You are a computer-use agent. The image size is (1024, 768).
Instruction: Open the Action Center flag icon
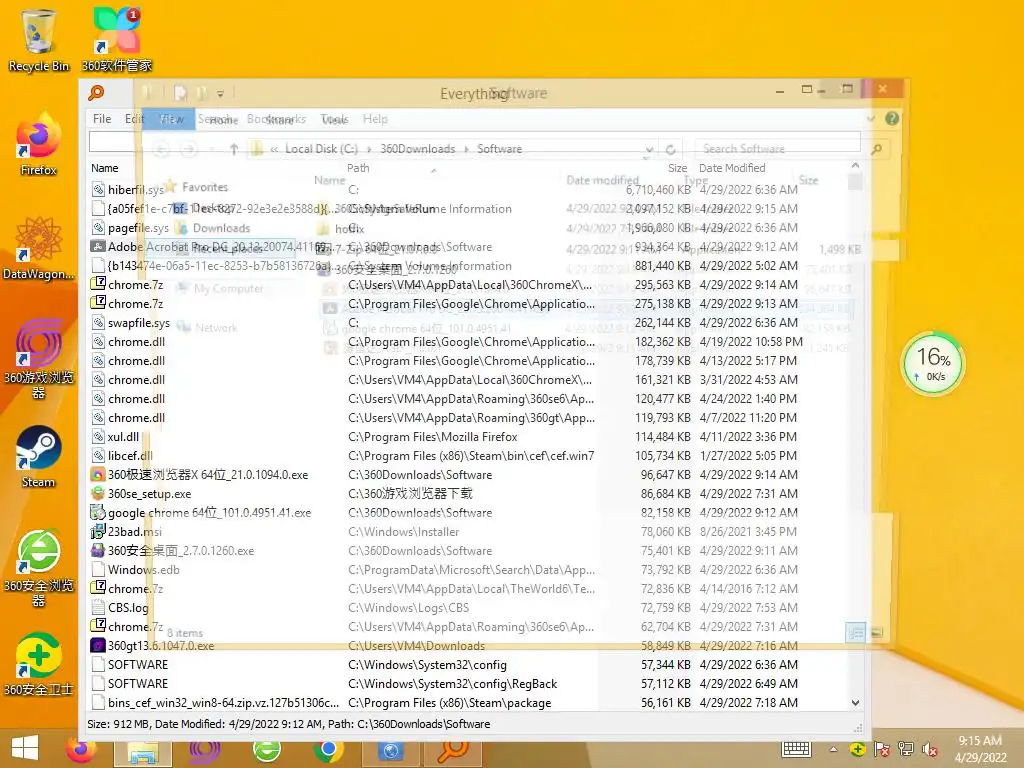pos(882,750)
